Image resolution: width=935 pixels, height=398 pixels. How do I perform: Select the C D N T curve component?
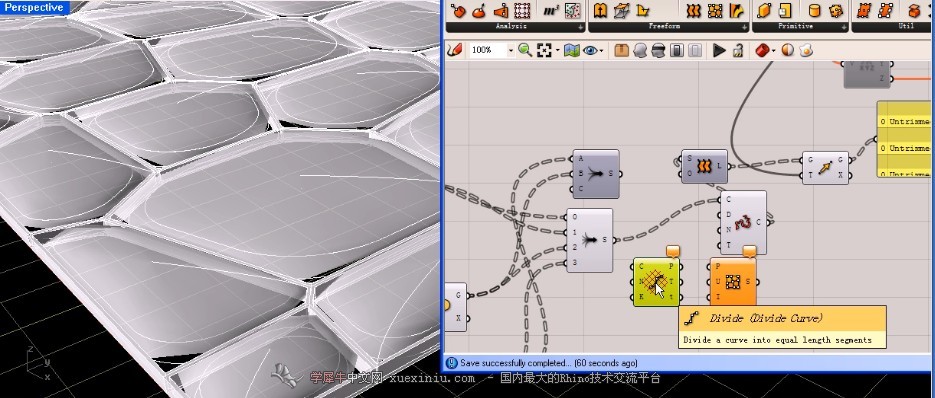pos(743,223)
